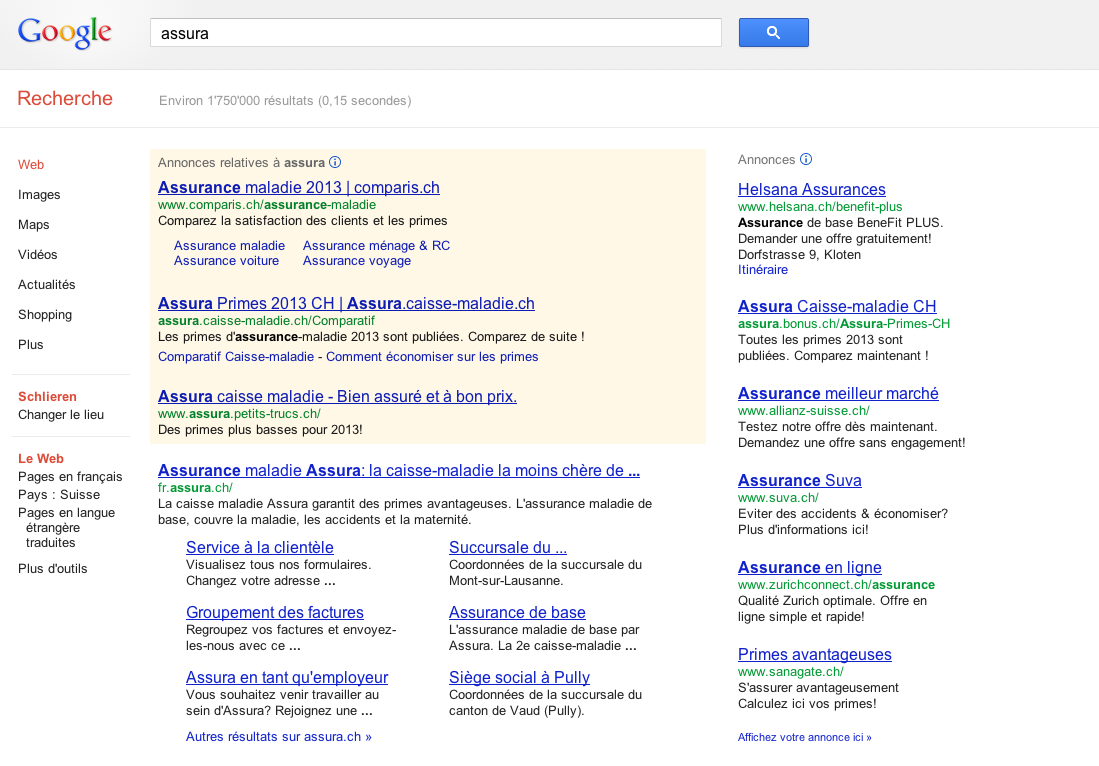
Task: Click 'Affichez votre annonce ici »'
Action: (805, 737)
